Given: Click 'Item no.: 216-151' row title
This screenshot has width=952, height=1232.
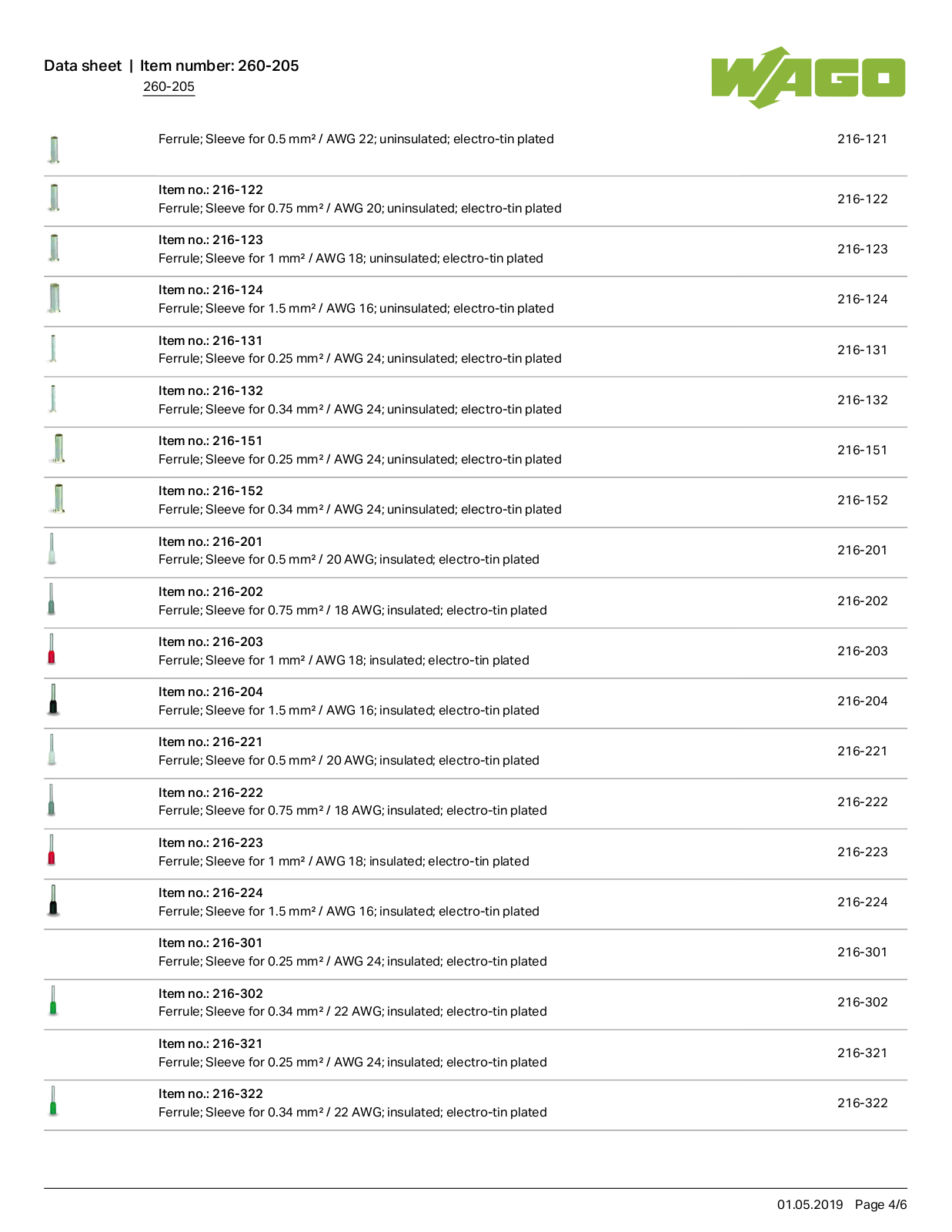Looking at the screenshot, I should [211, 440].
